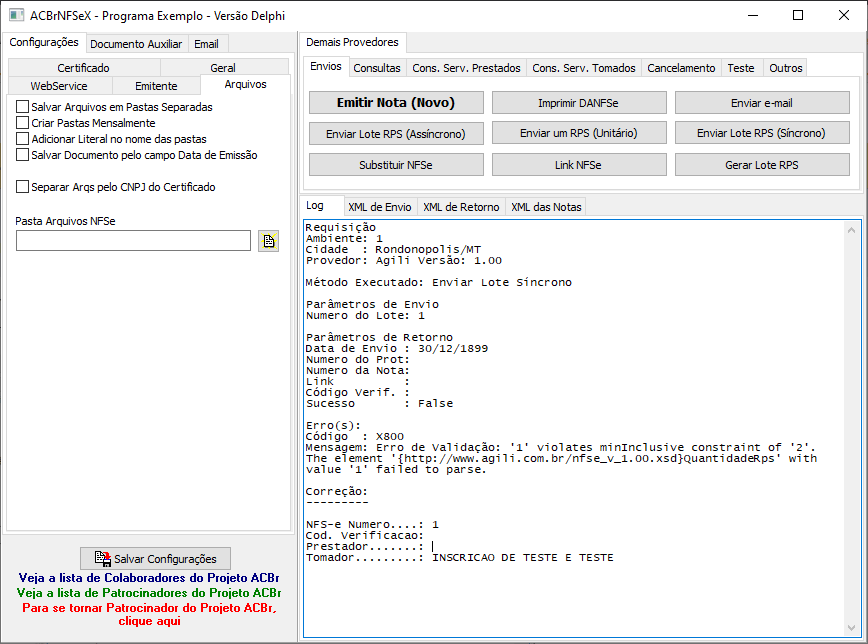The image size is (868, 644).
Task: Select the Arquivos tab
Action: coord(245,84)
